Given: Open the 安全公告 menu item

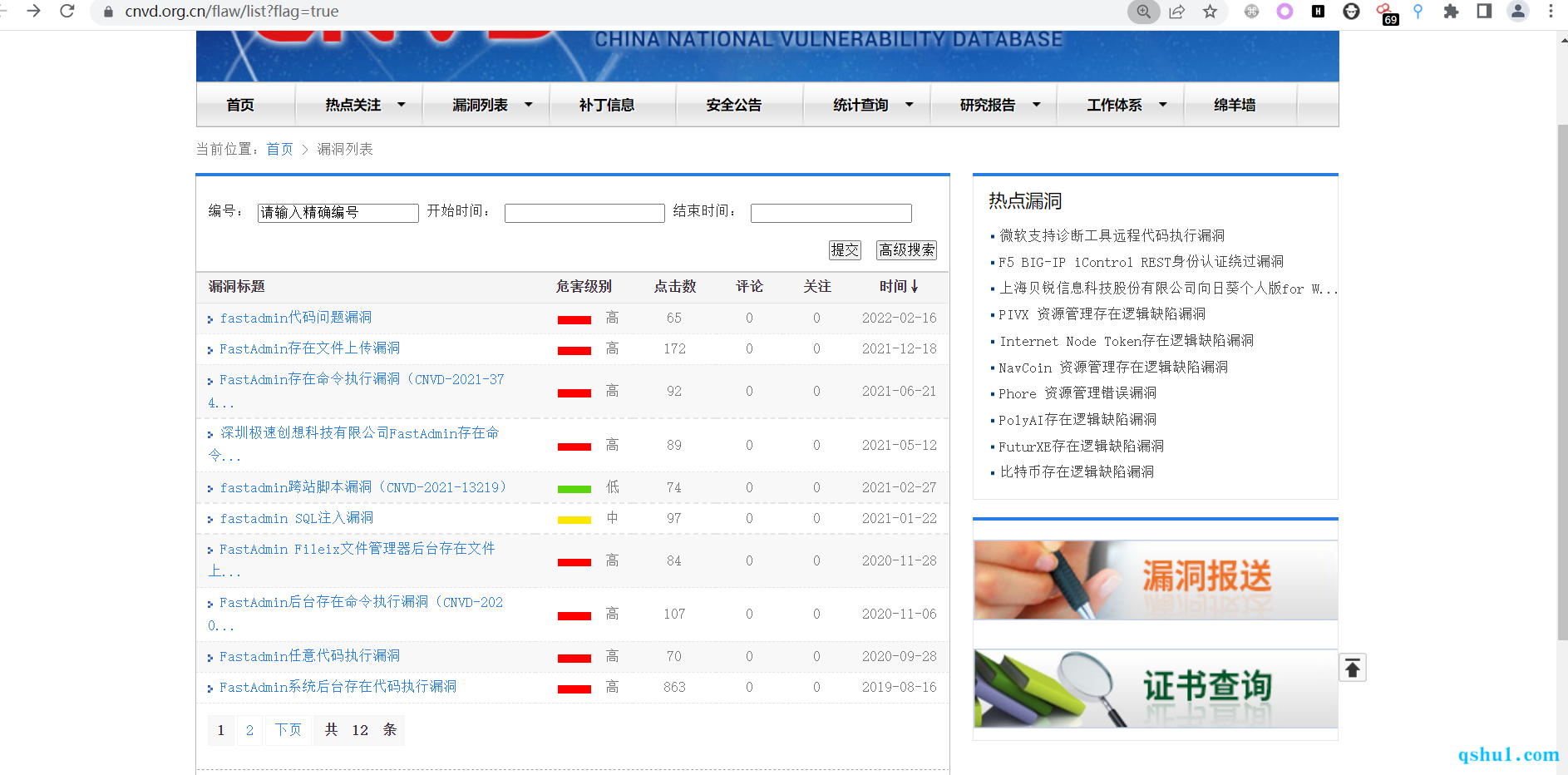Looking at the screenshot, I should click(x=734, y=105).
